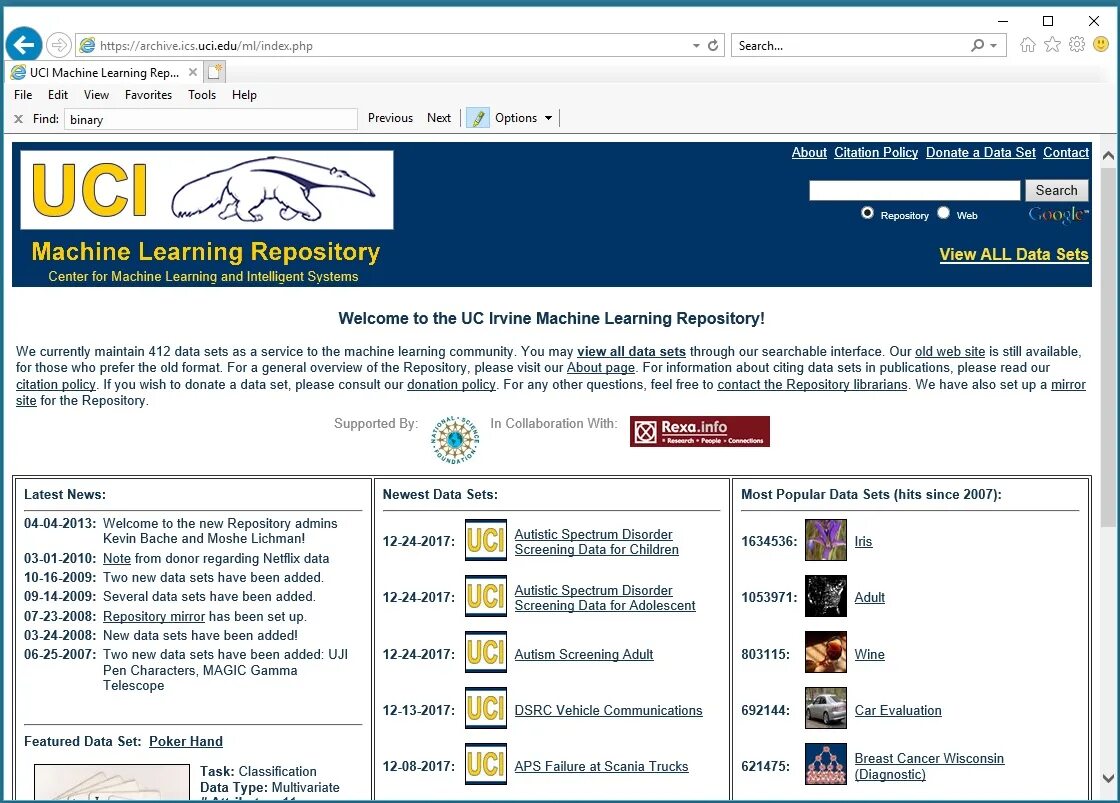Open the Home icon in browser toolbar
This screenshot has height=803, width=1120.
pyautogui.click(x=1027, y=45)
